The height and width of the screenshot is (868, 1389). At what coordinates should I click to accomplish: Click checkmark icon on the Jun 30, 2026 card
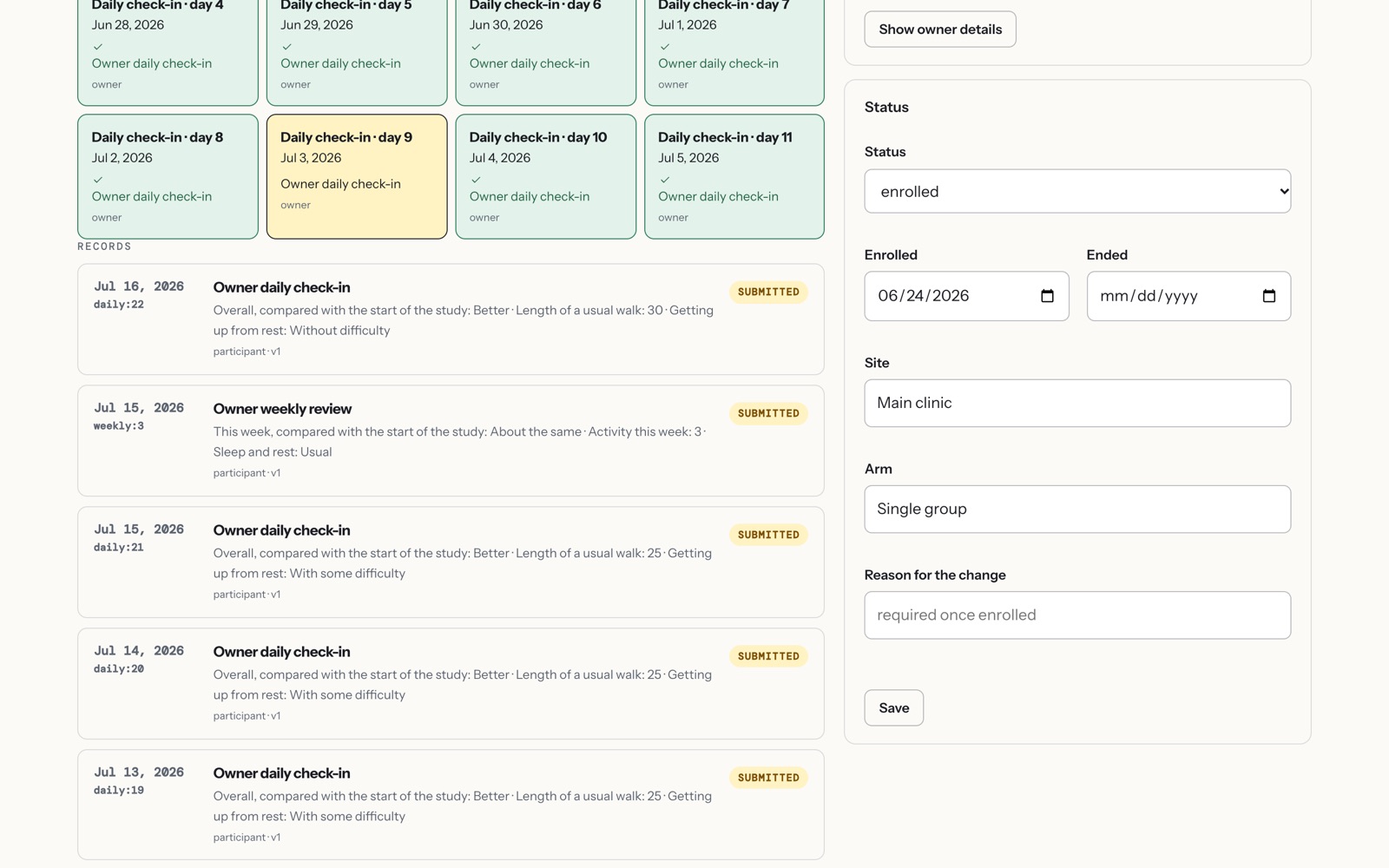point(476,47)
